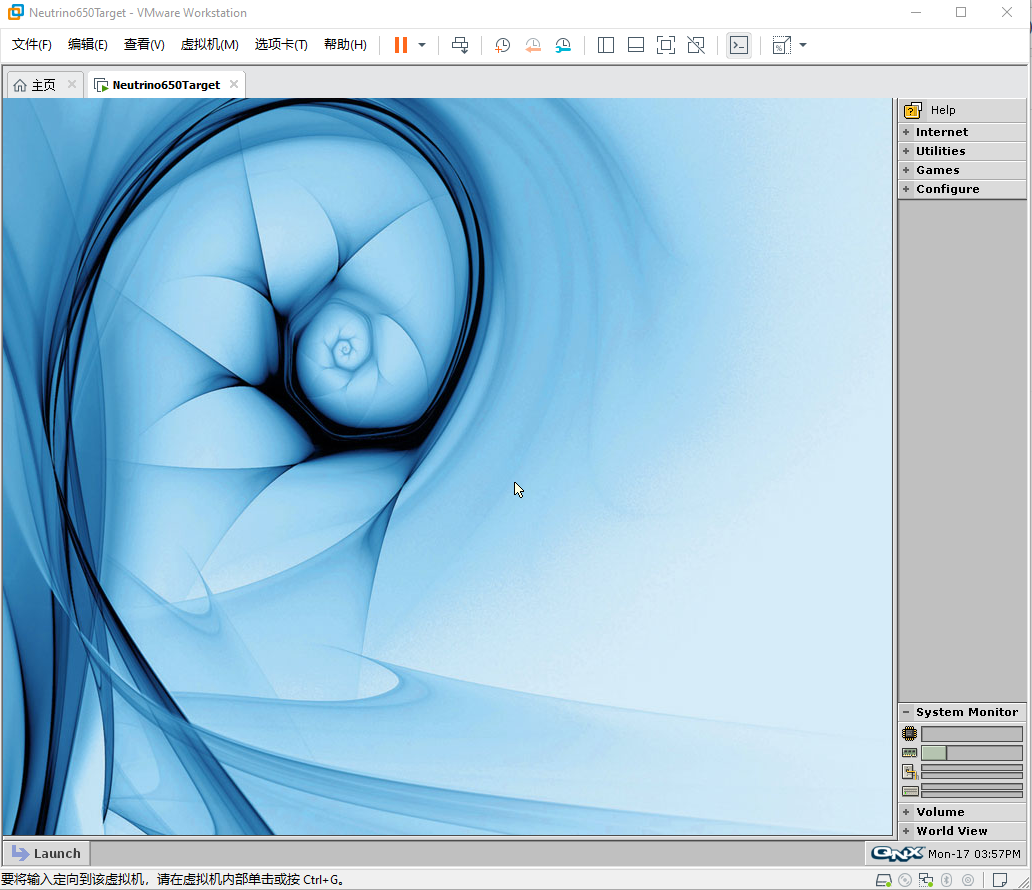Open the 编辑(E) menu

[x=88, y=45]
